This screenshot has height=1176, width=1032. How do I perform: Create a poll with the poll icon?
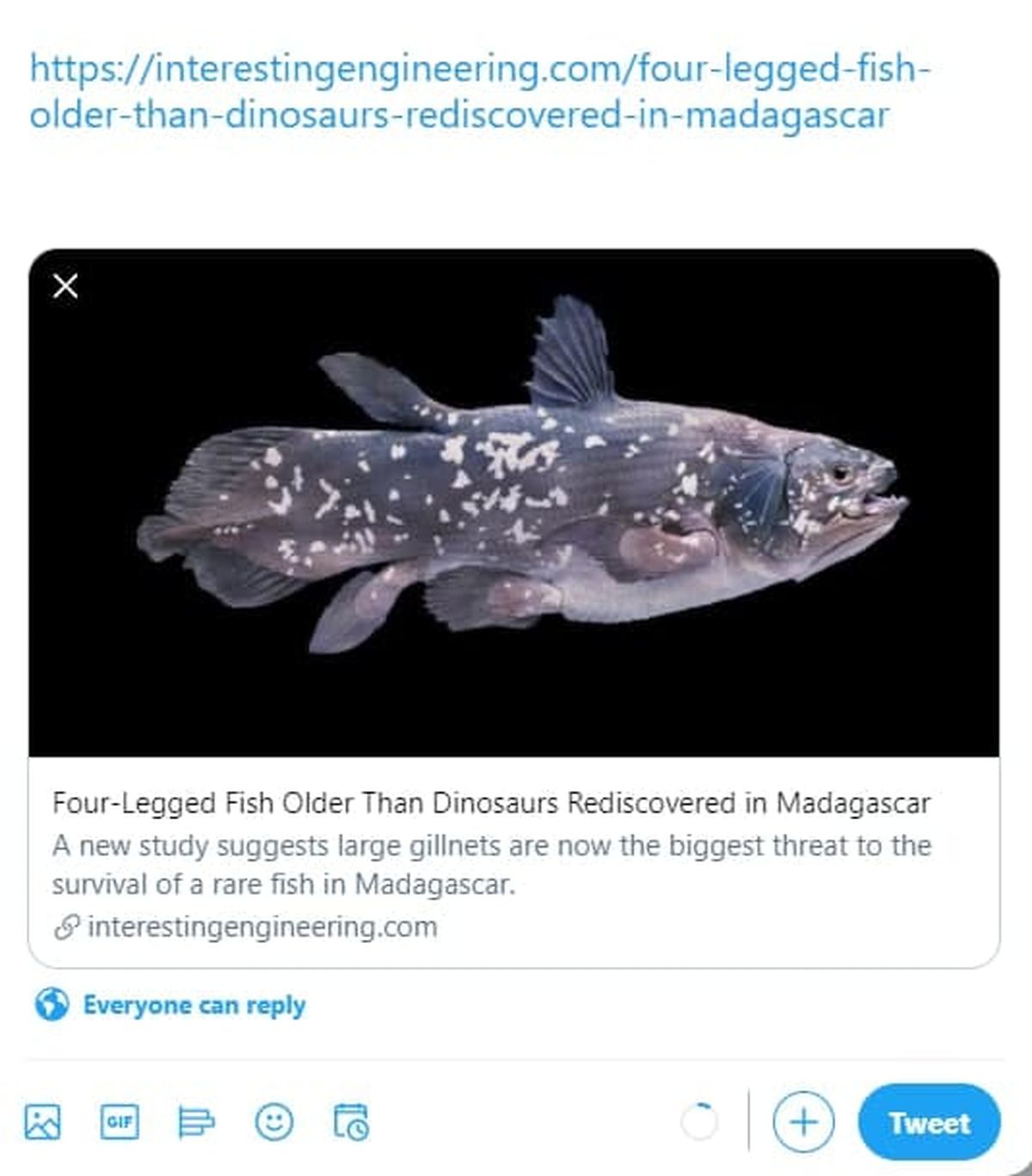pyautogui.click(x=196, y=1122)
